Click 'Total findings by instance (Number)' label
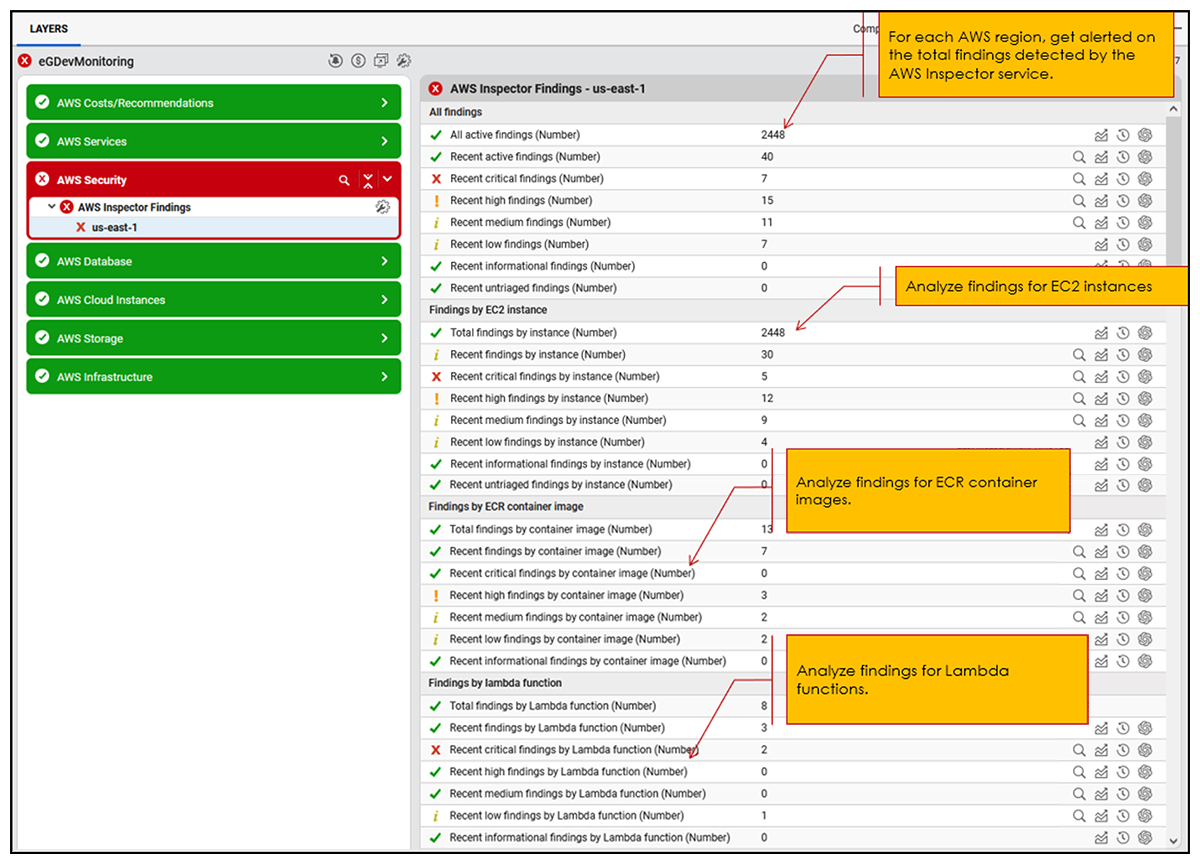The width and height of the screenshot is (1200, 864). tap(533, 333)
